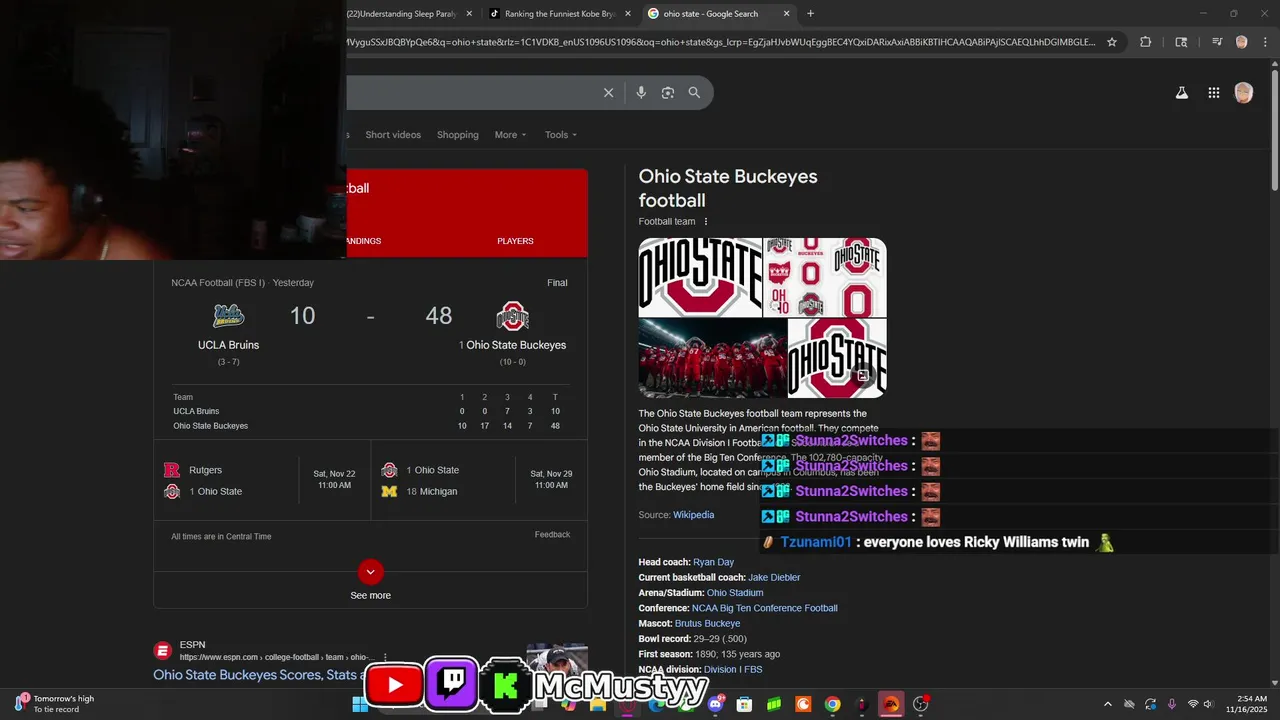Open the Shopping search filter
Viewport: 1280px width, 720px height.
point(458,135)
